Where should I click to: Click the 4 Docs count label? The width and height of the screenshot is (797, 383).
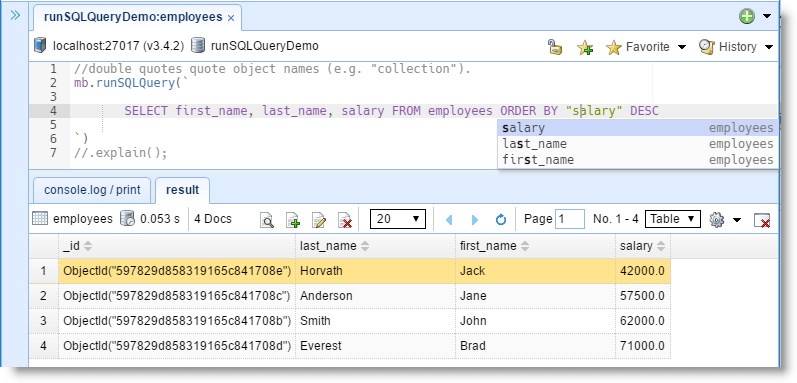pos(213,219)
